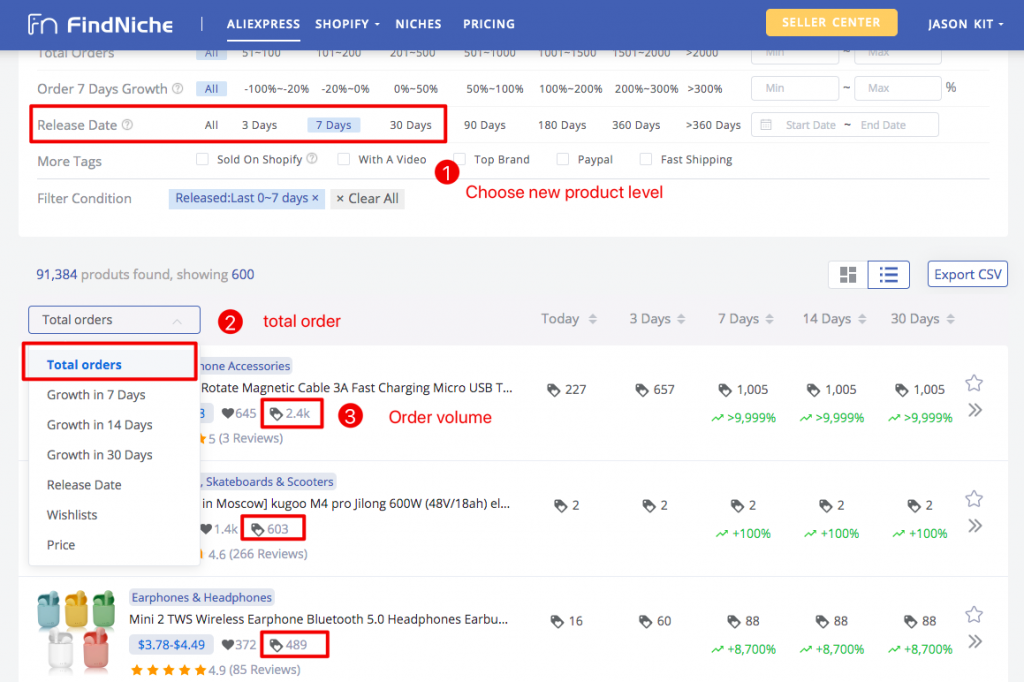Sort by 7 Days column arrows

[x=769, y=319]
